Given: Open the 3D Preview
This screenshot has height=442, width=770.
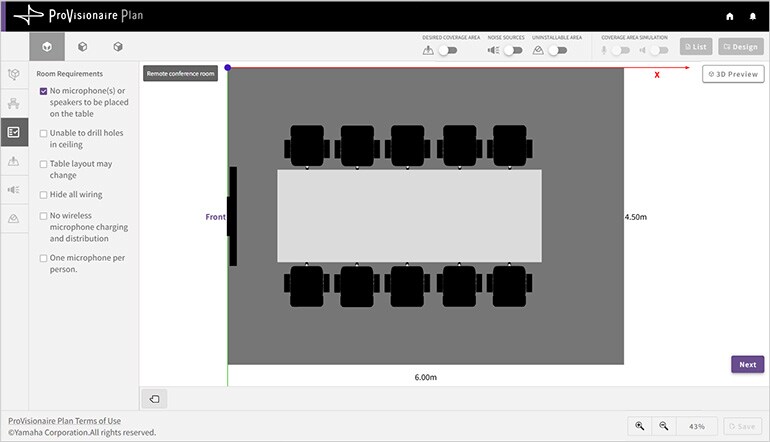Looking at the screenshot, I should 733,74.
